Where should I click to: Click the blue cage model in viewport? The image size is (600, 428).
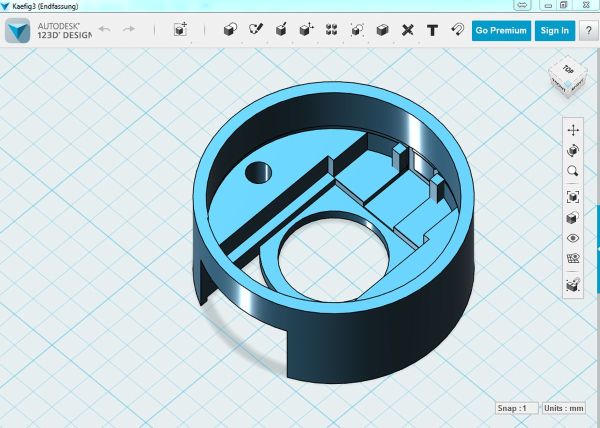[x=334, y=232]
